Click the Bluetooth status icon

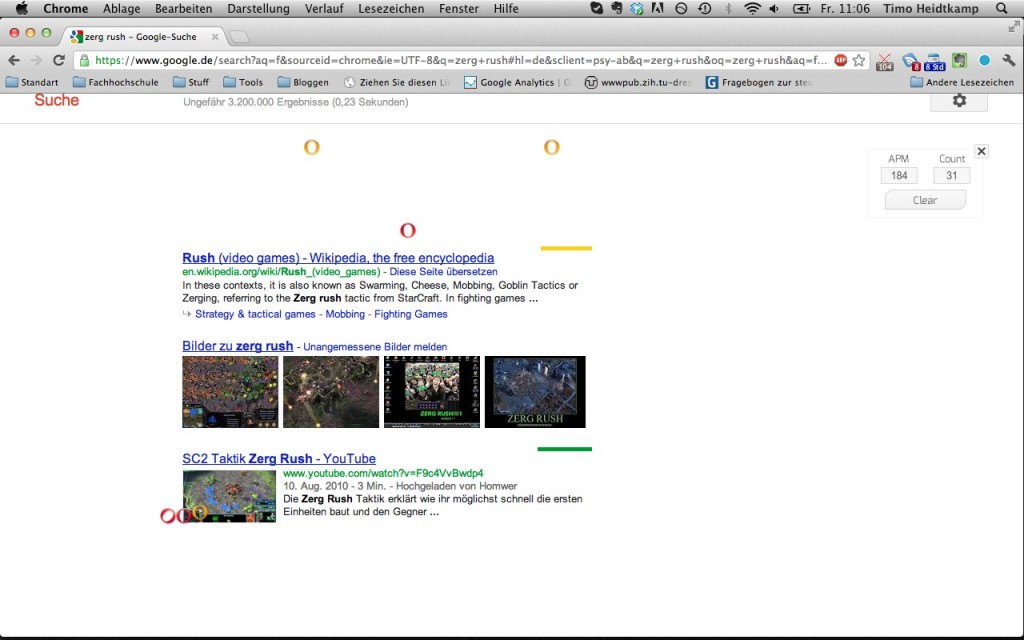(x=728, y=8)
